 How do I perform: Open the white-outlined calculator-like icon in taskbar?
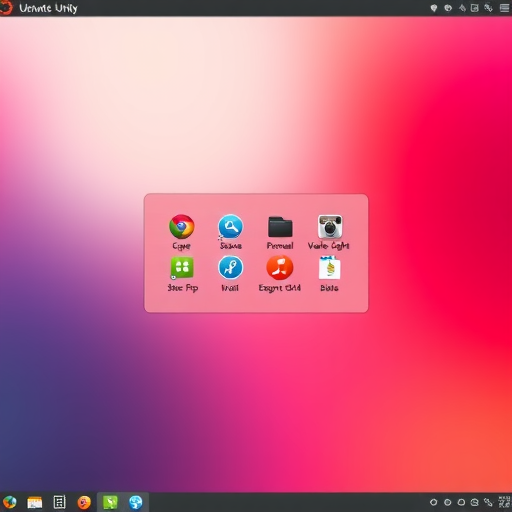59,502
